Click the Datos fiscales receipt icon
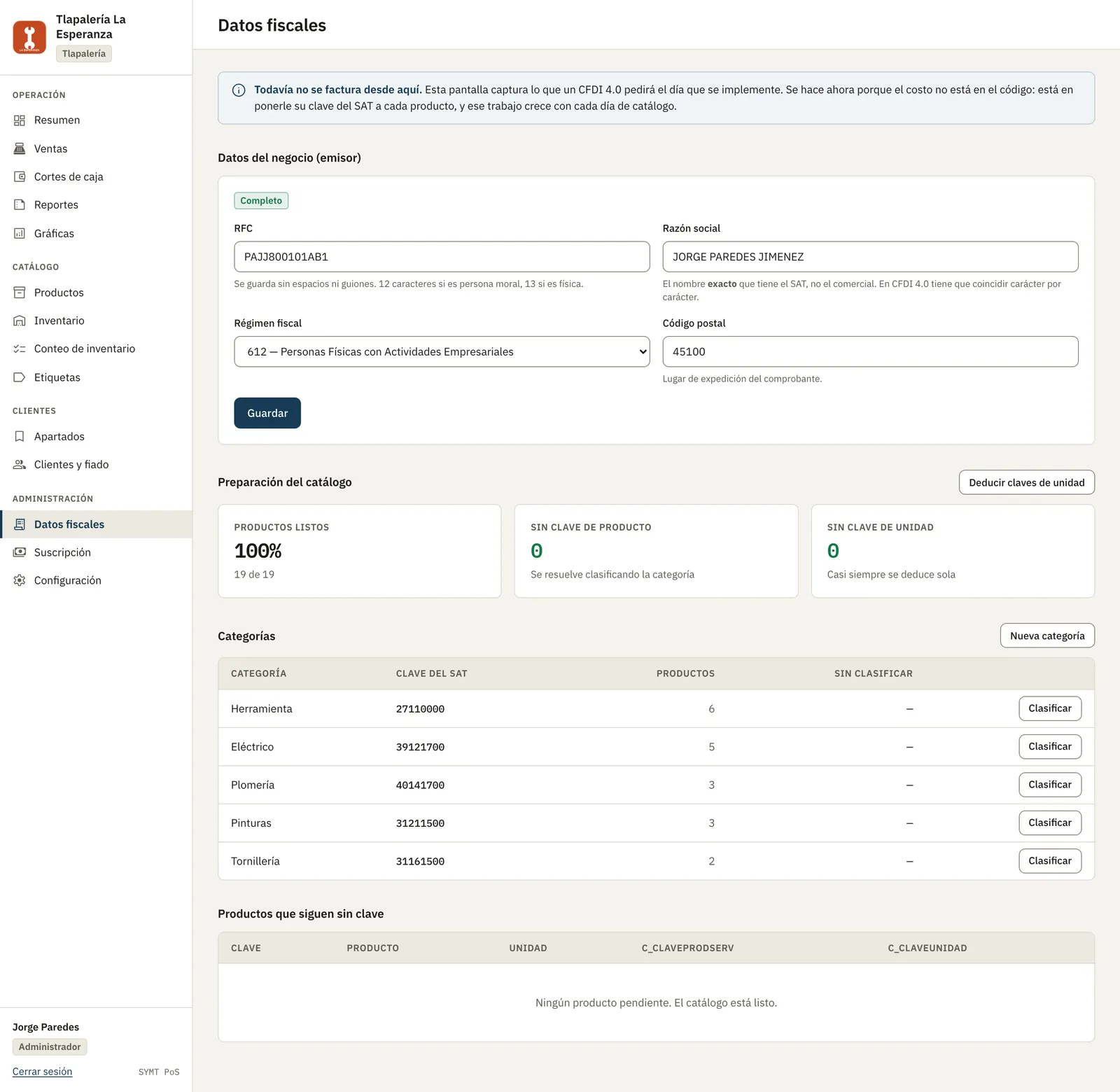 tap(20, 524)
